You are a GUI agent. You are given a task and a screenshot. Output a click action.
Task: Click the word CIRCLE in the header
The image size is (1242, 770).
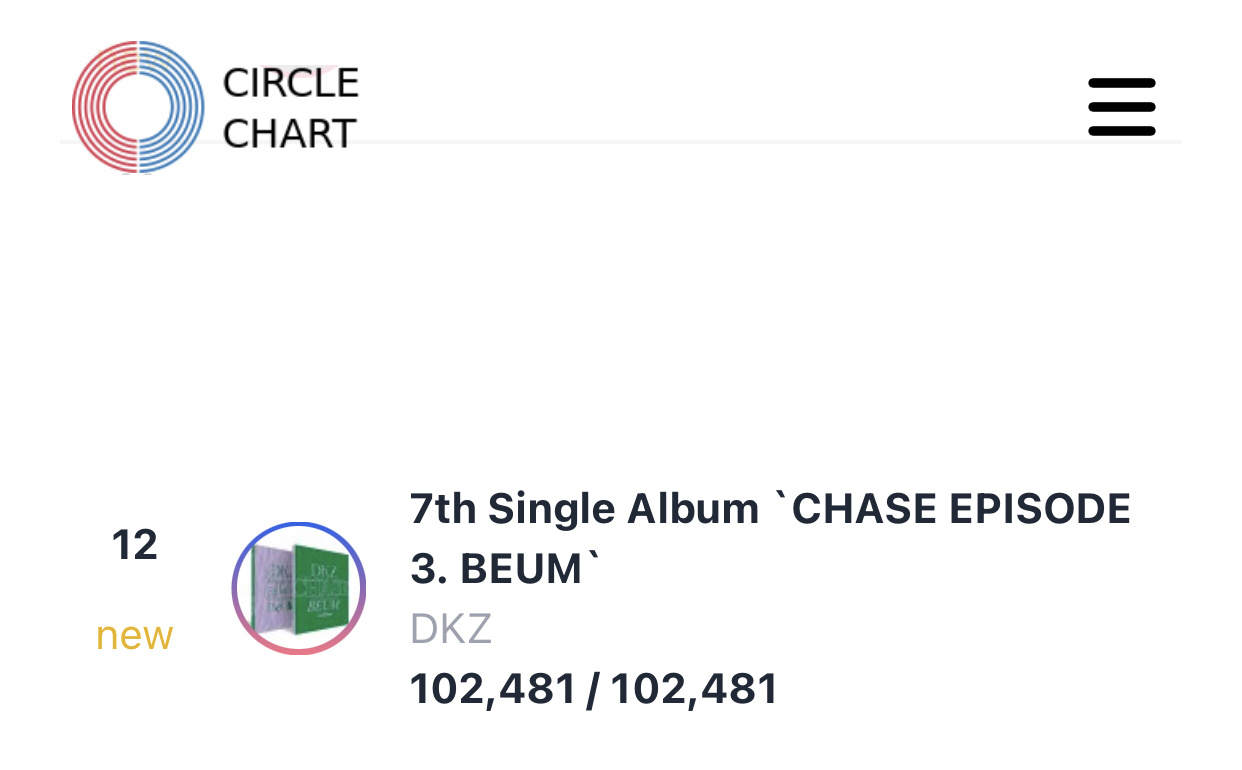[x=290, y=83]
